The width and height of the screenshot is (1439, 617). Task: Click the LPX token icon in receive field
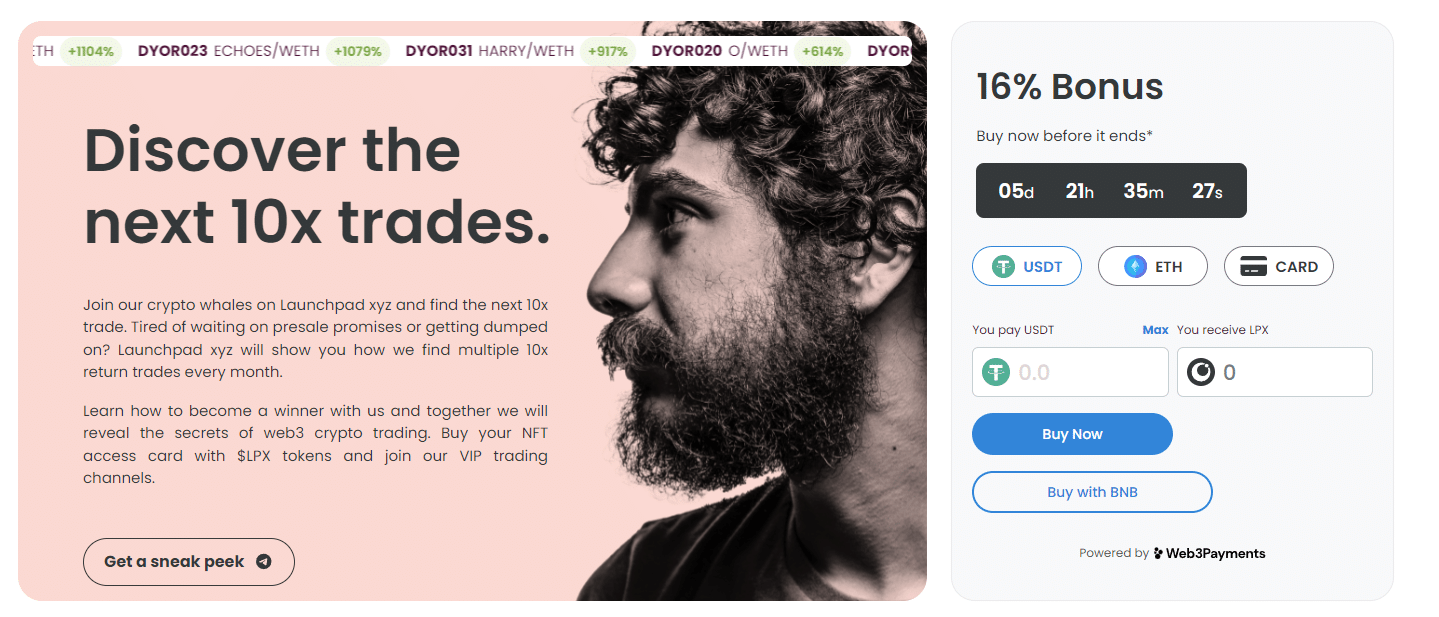(x=1200, y=373)
